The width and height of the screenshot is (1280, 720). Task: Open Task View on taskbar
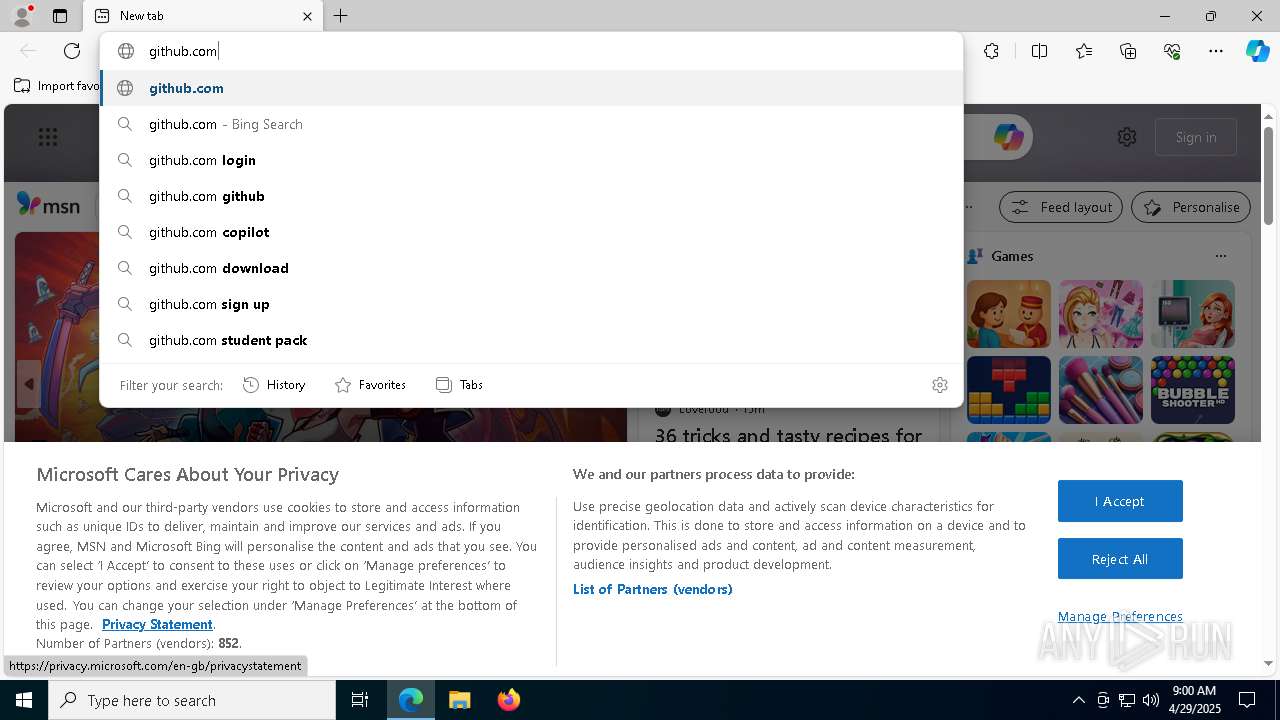click(x=360, y=700)
